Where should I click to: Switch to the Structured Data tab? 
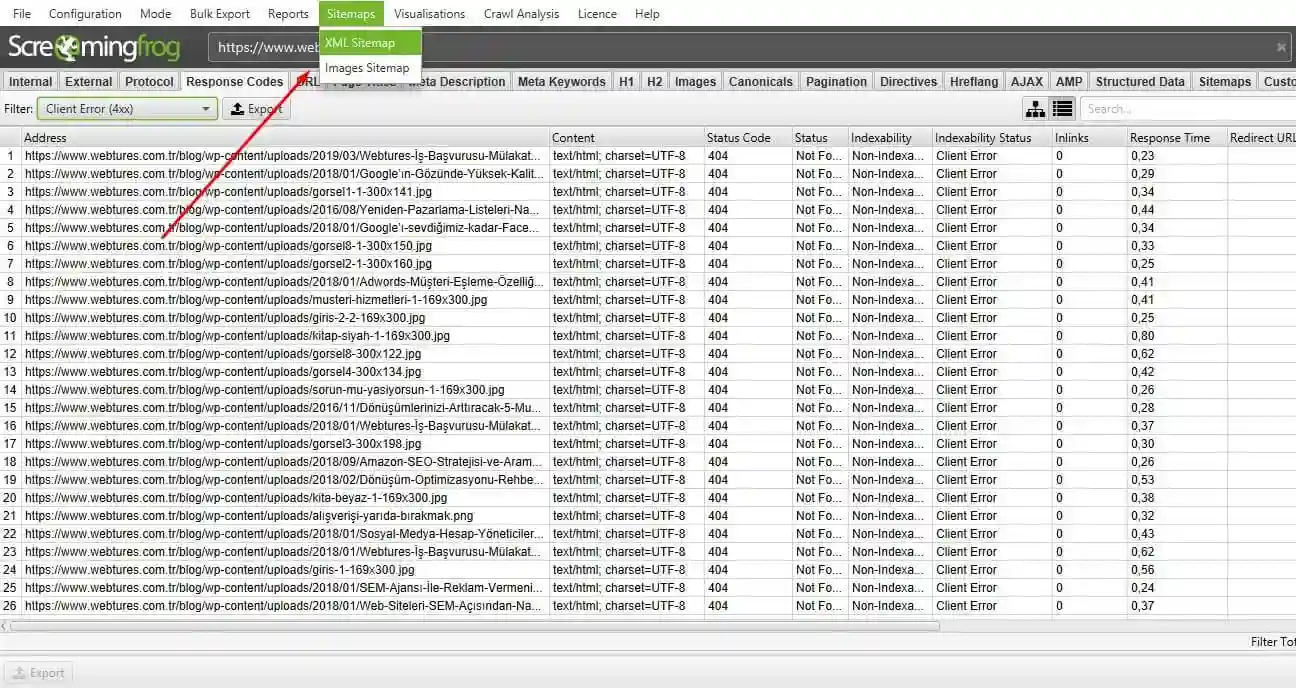[1139, 81]
